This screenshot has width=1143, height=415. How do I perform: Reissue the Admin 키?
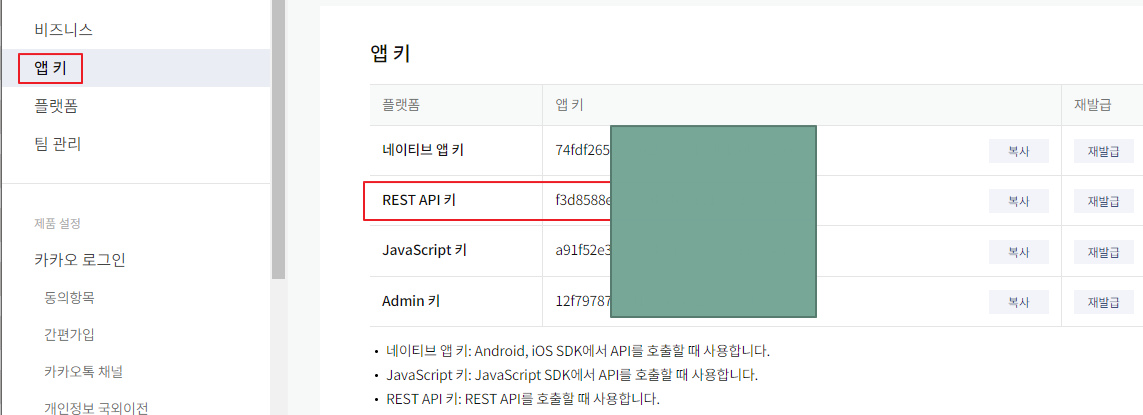click(x=1103, y=301)
